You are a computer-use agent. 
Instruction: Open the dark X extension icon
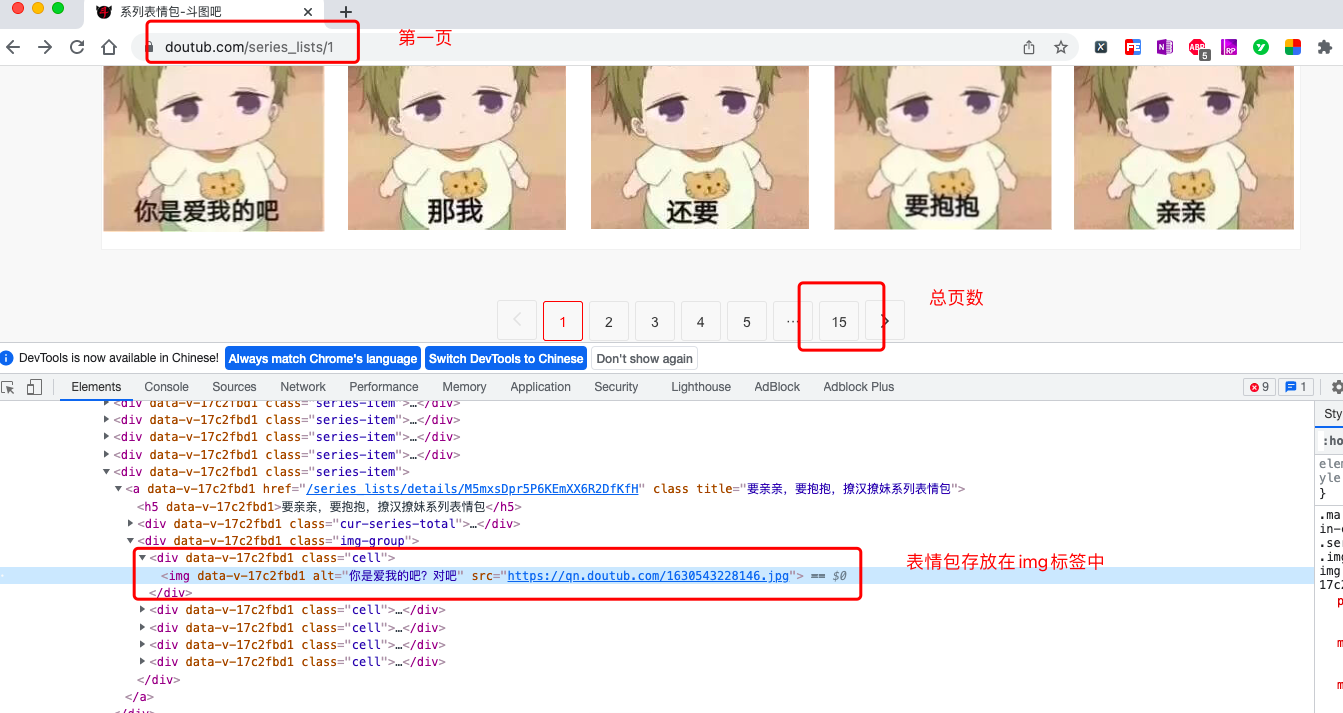point(1101,47)
